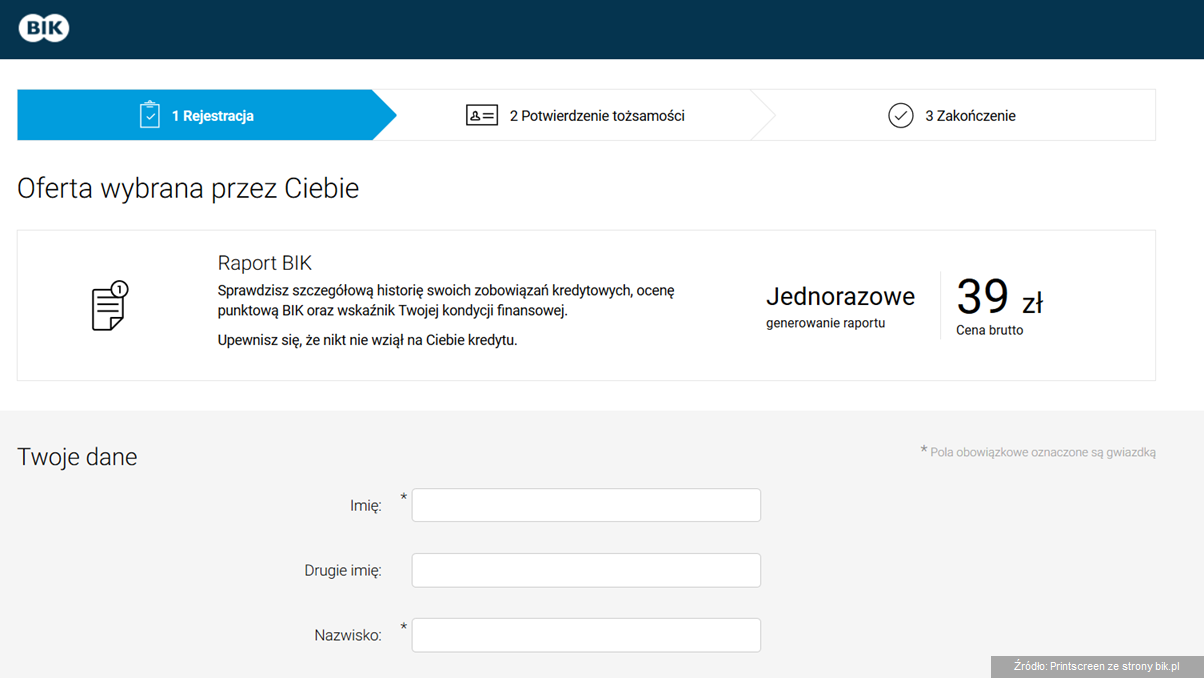Viewport: 1204px width, 679px height.
Task: Click the "Twoje dane" section heading
Action: 77,457
